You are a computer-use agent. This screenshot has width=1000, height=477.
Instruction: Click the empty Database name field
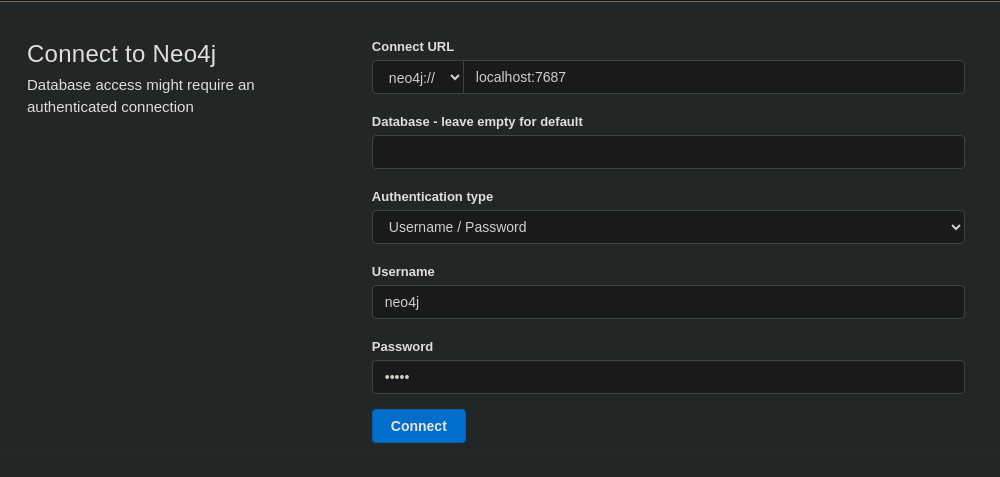pos(667,152)
